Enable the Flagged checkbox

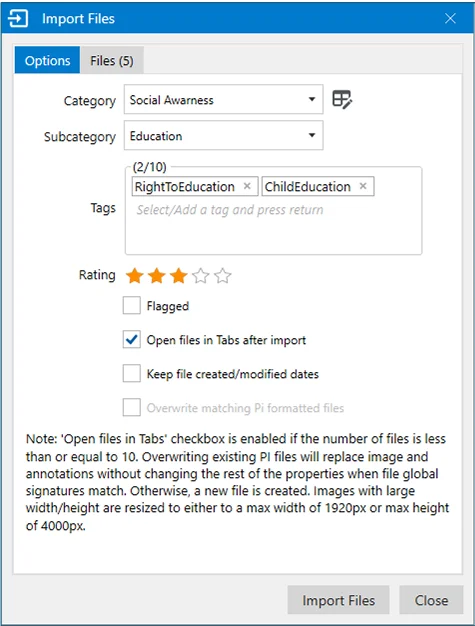point(132,305)
